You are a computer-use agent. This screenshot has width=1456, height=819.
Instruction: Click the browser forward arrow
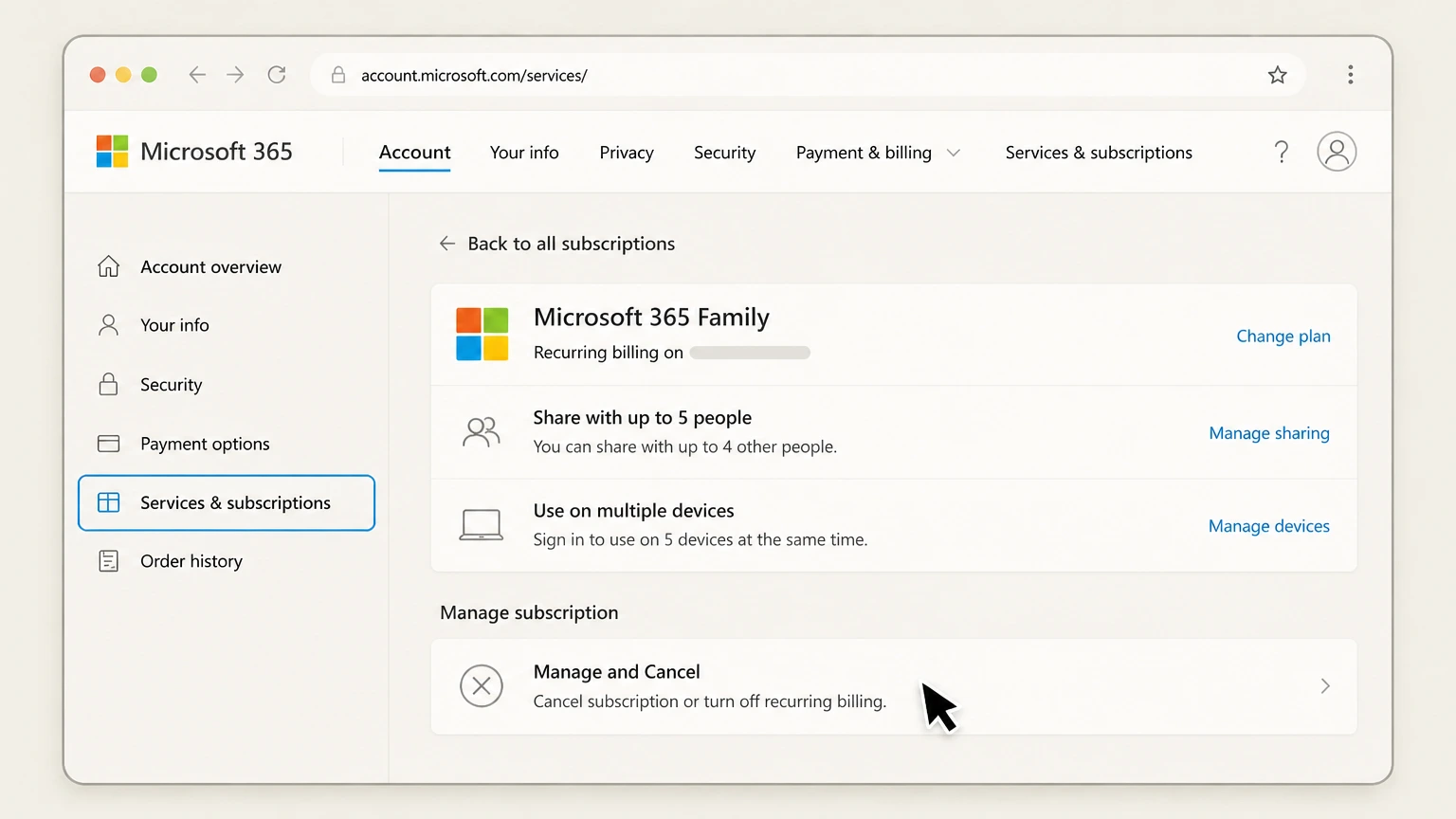point(235,75)
